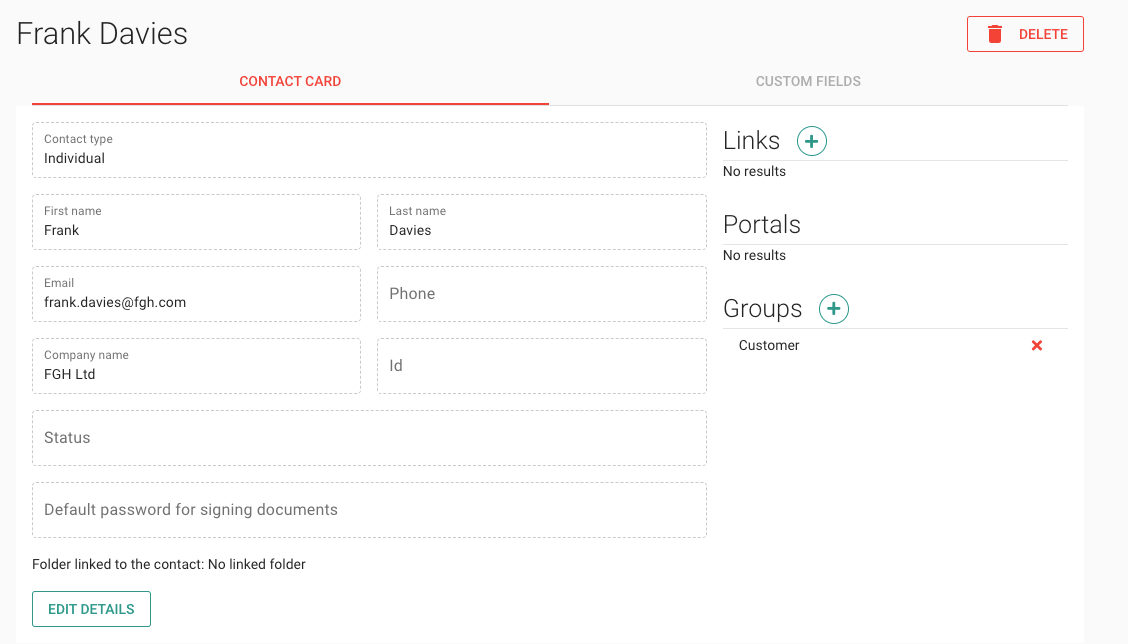This screenshot has width=1128, height=644.
Task: Click the empty Phone field
Action: click(541, 294)
